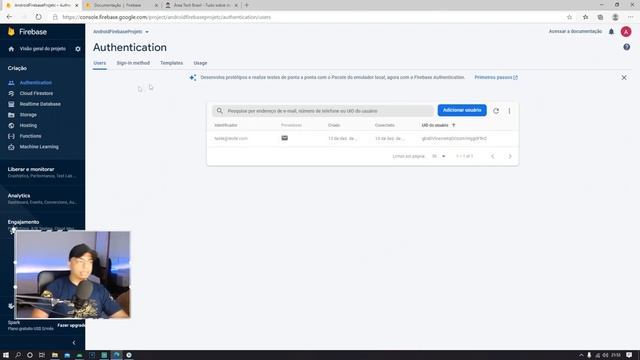Open File Explorer from the taskbar

click(54, 355)
